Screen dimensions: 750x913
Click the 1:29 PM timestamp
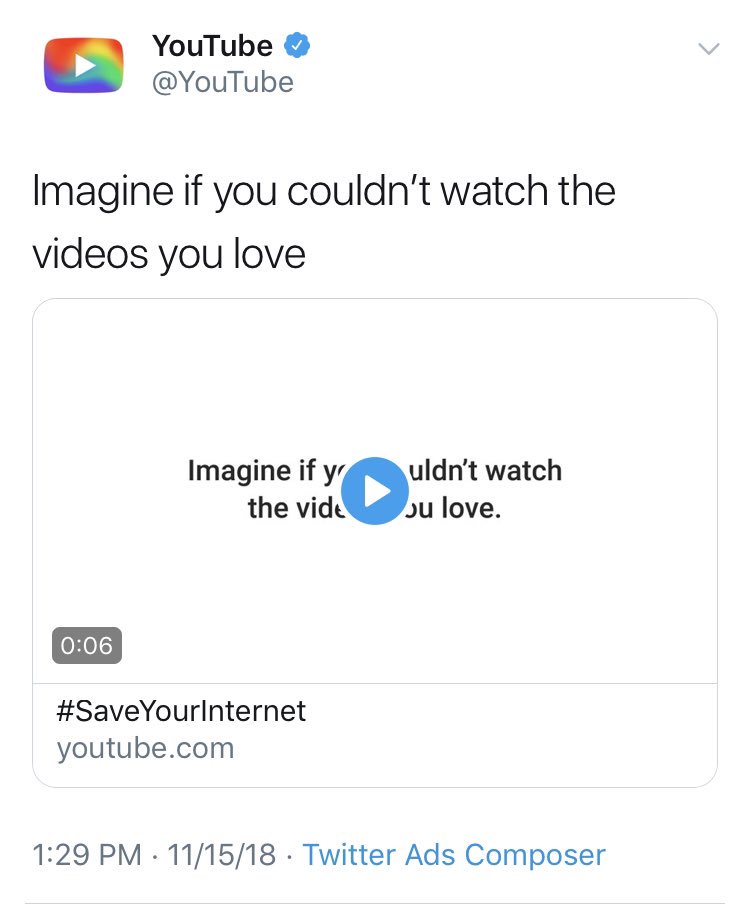(87, 855)
